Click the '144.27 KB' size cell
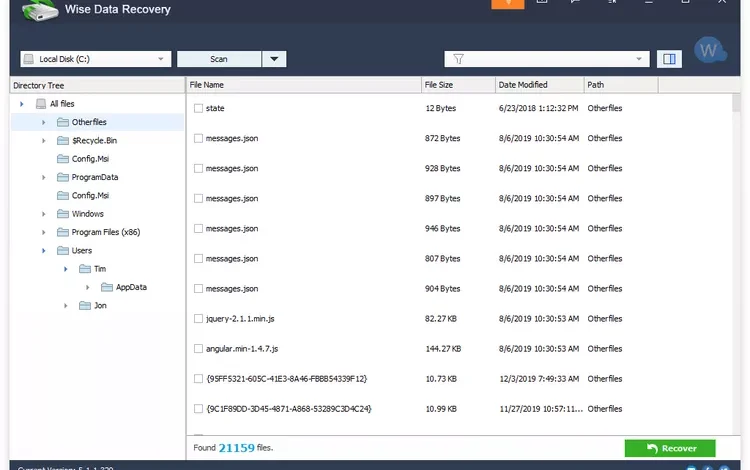The image size is (750, 470). (x=443, y=349)
